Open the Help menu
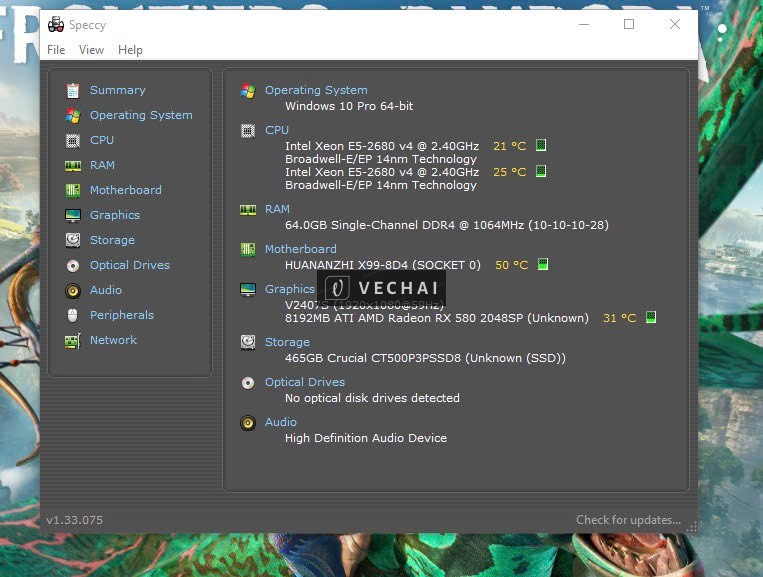This screenshot has width=763, height=577. point(130,50)
